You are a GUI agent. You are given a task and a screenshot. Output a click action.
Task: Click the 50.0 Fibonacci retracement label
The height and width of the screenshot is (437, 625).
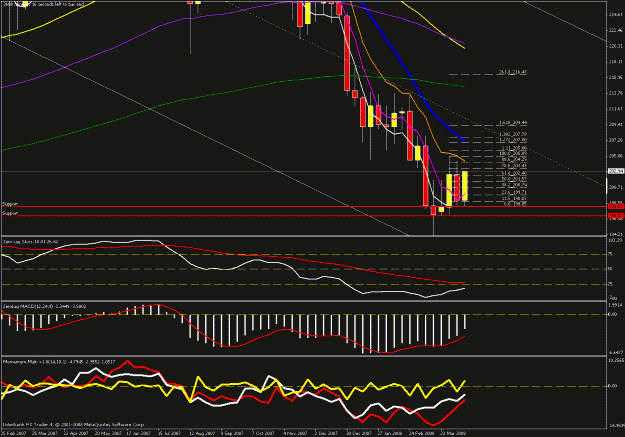(514, 179)
